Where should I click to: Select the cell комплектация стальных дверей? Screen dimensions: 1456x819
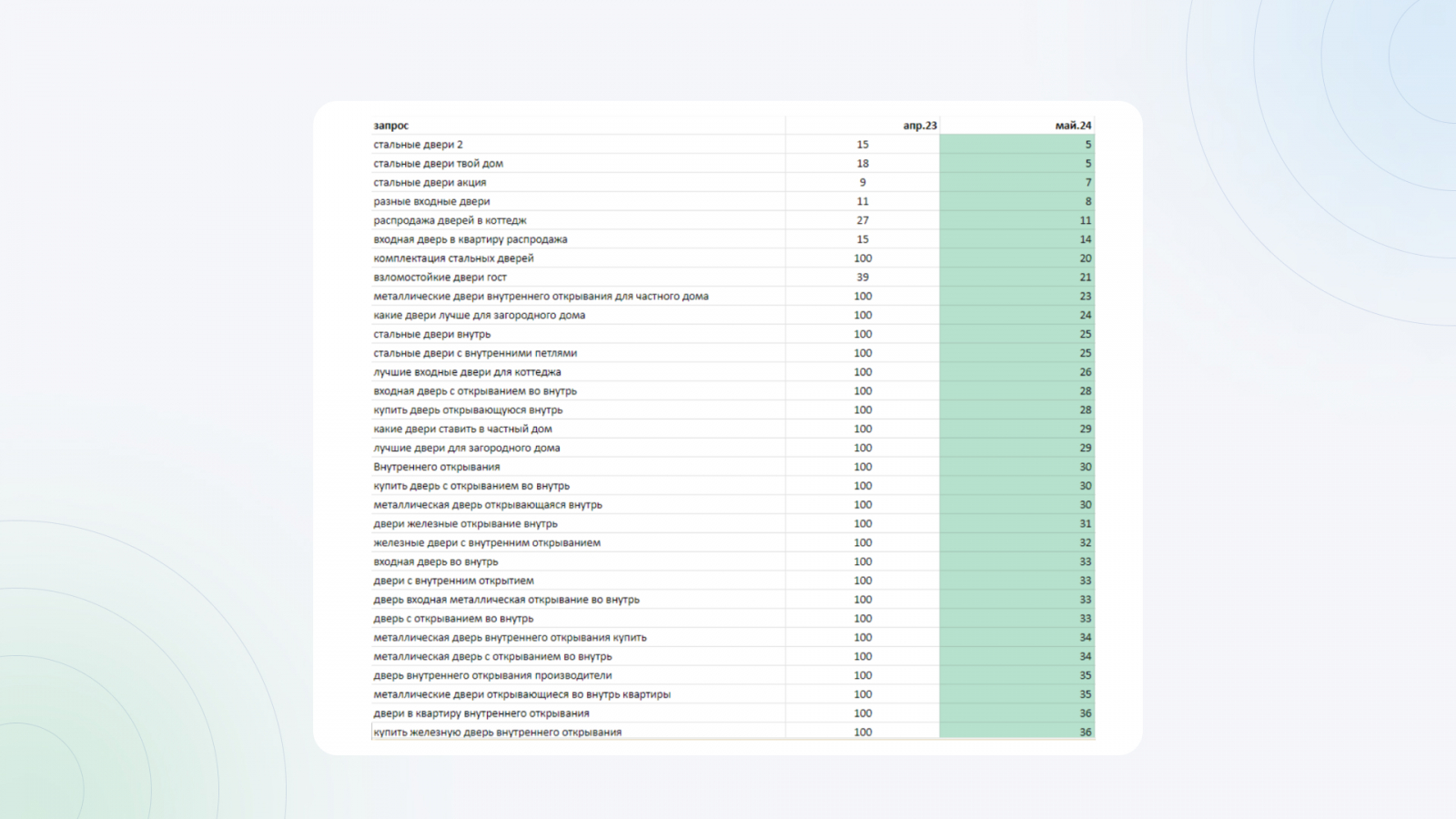(x=578, y=258)
